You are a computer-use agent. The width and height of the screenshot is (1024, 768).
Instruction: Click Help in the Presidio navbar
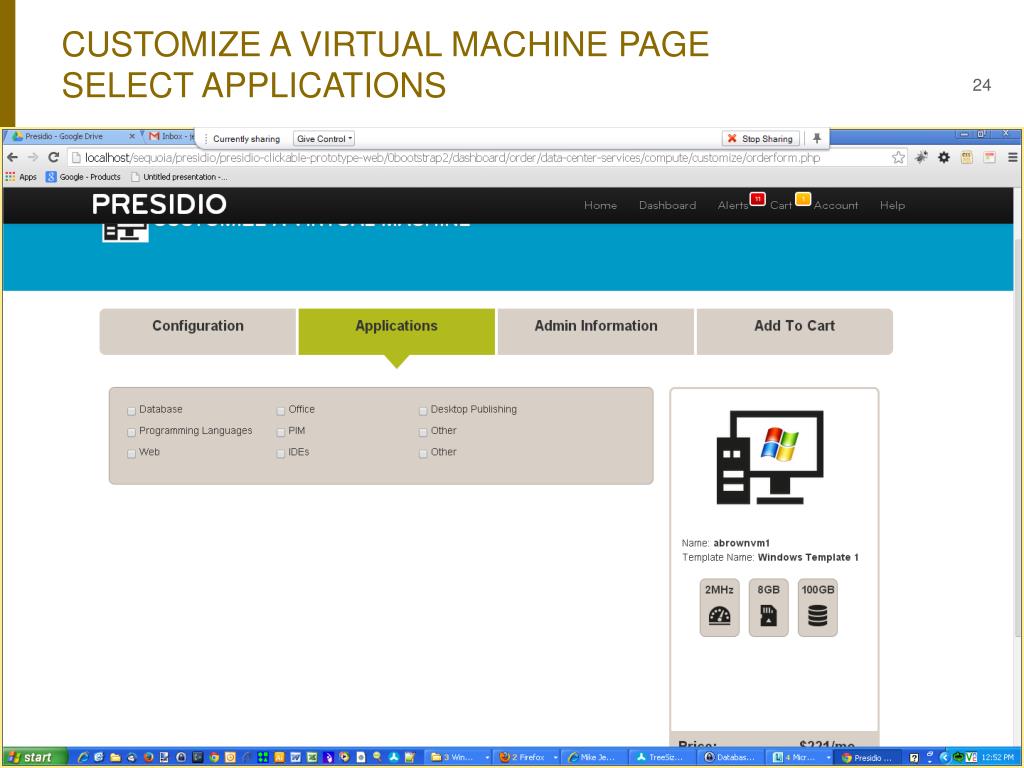[892, 205]
